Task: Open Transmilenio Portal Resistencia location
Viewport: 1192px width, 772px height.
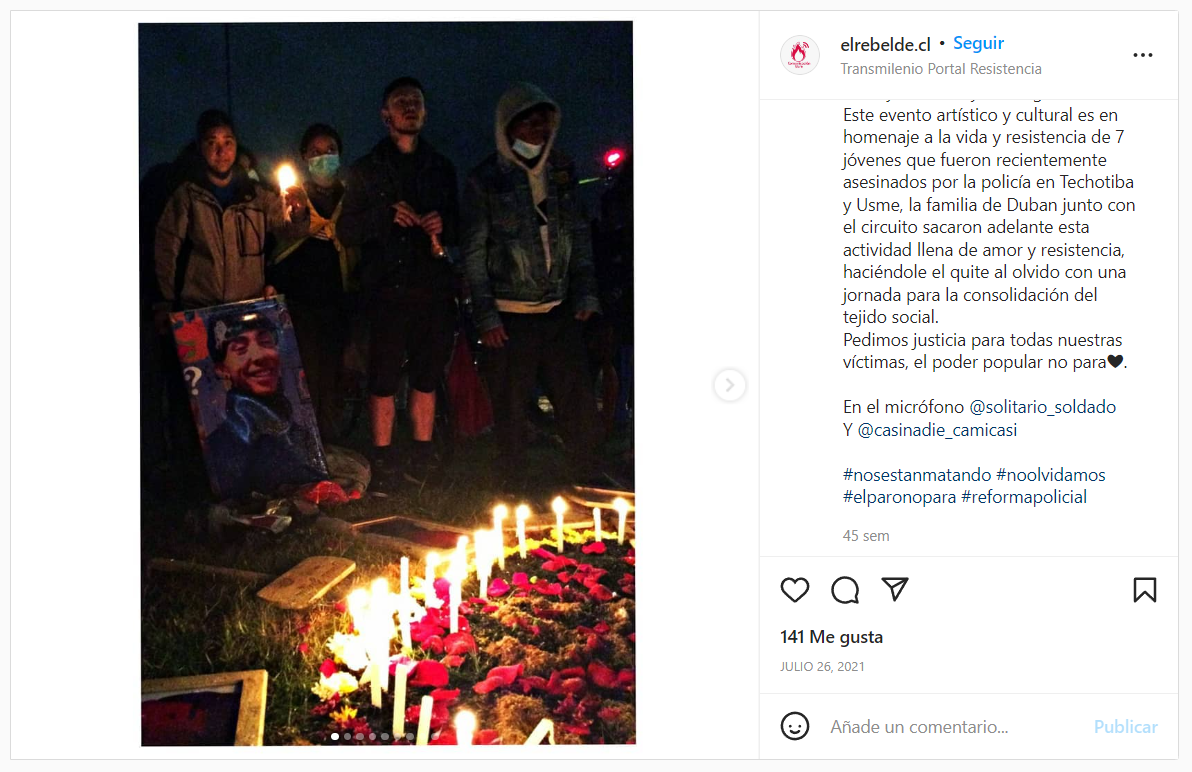Action: (940, 69)
